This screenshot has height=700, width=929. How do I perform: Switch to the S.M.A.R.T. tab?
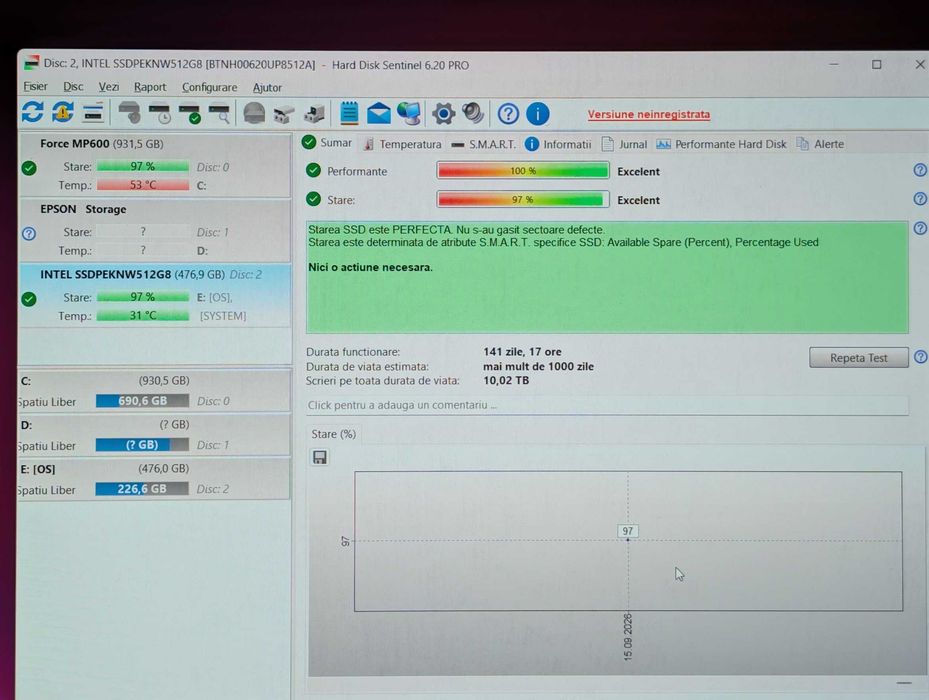click(483, 144)
